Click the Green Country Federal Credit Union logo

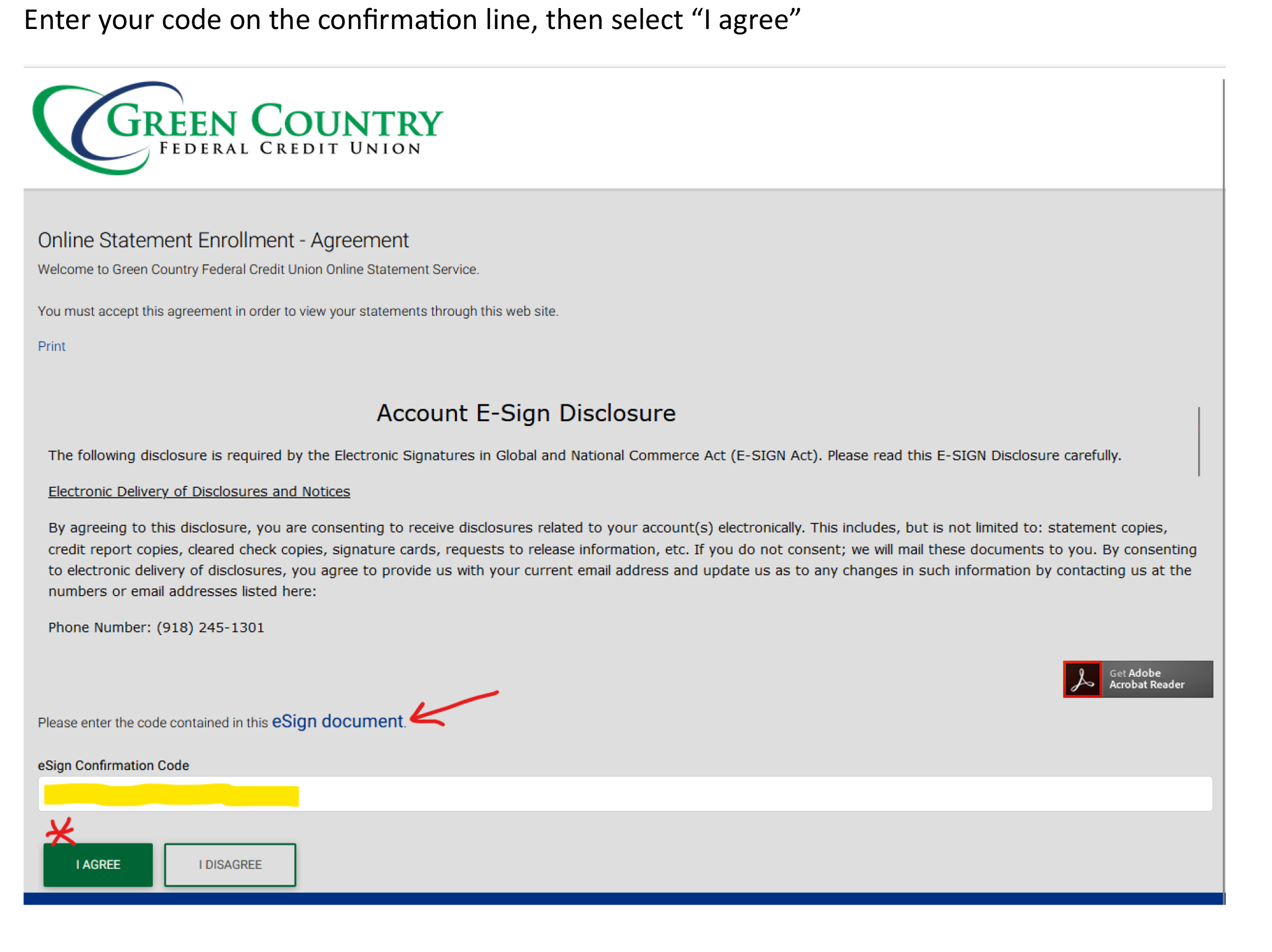[x=237, y=128]
